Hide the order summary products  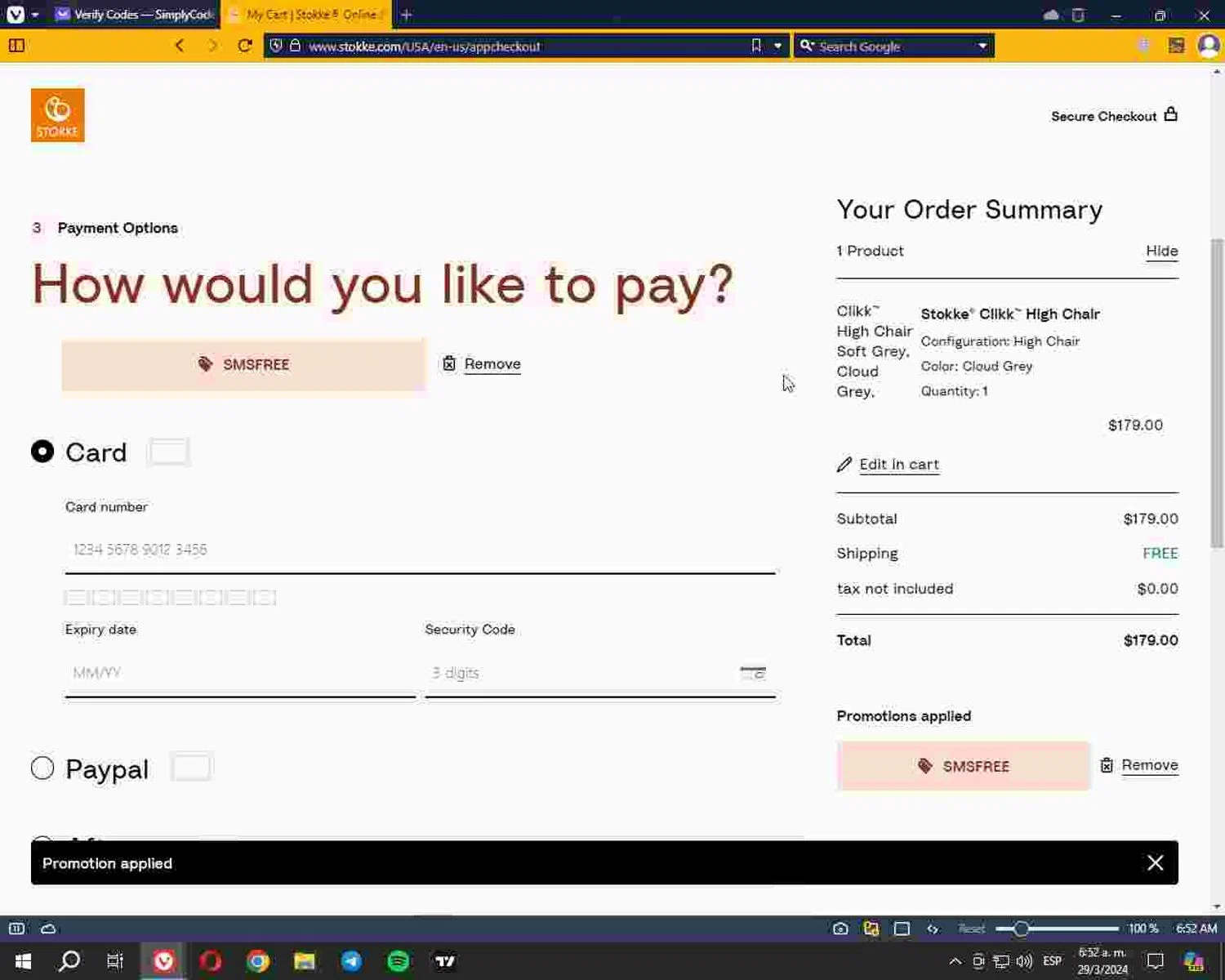pos(1161,251)
